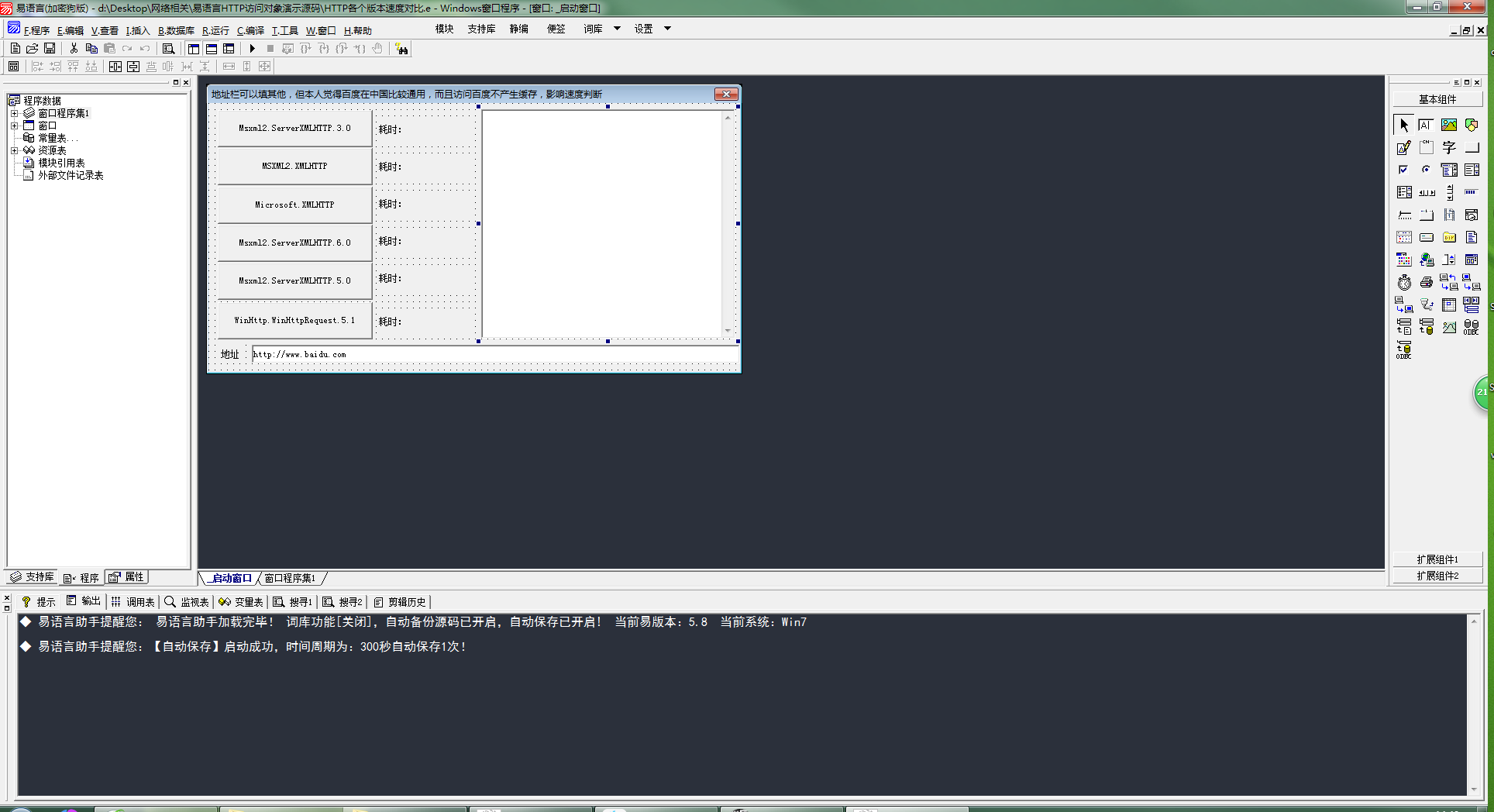The width and height of the screenshot is (1494, 812).
Task: Open the E.编辑 menu
Action: 71,31
